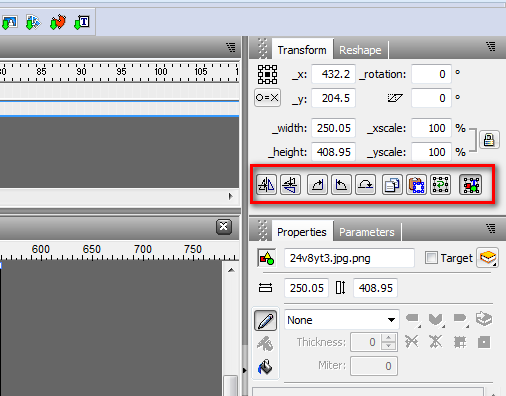Click the Flip Horizontal transform button
506x396 pixels.
(x=266, y=184)
